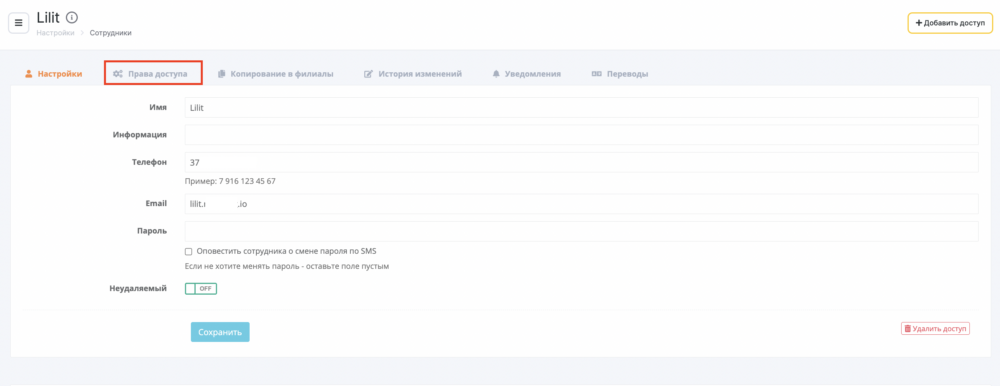Open the Права доступа tab
This screenshot has height=386, width=1000.
coord(151,74)
